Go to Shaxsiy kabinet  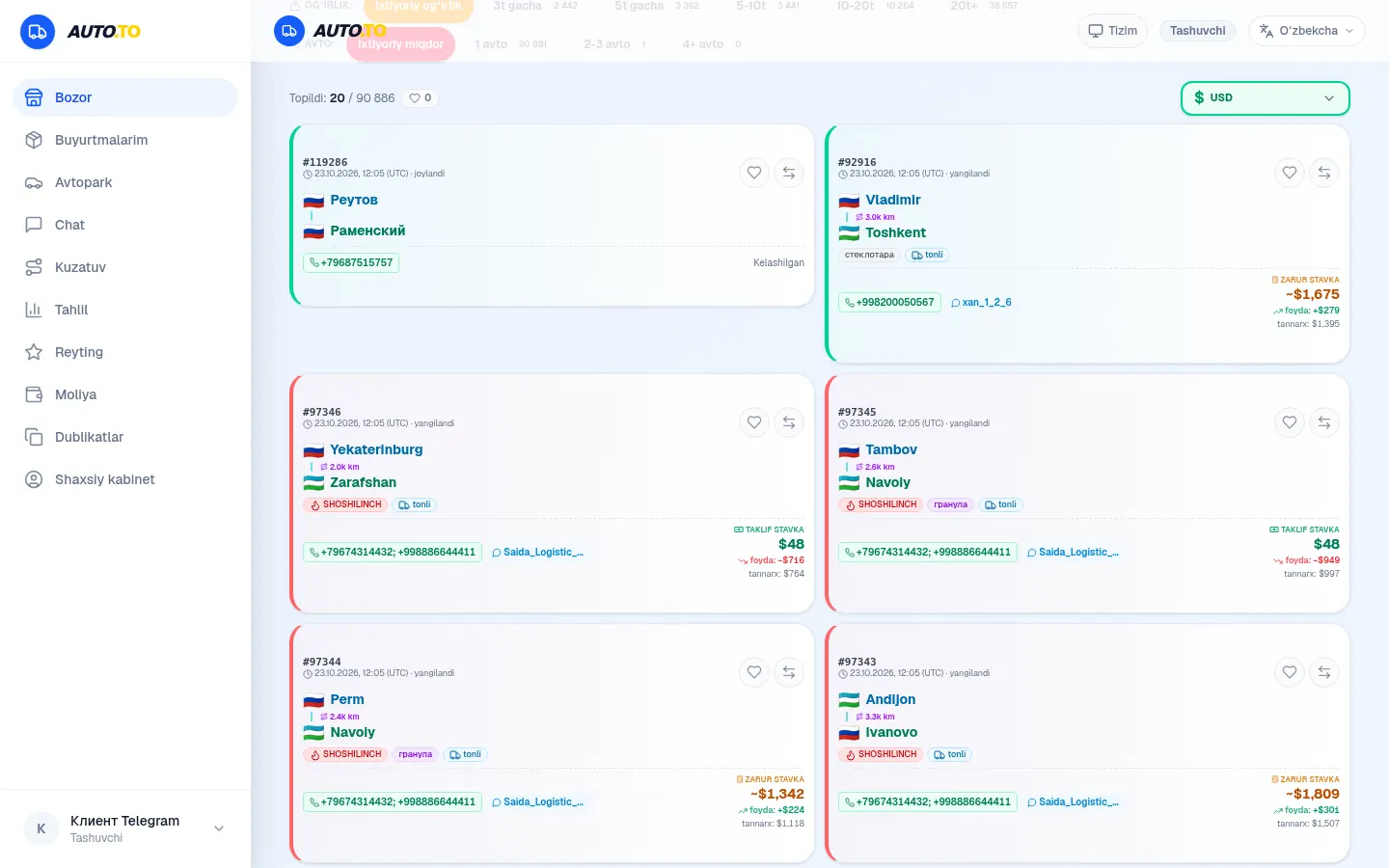[125, 479]
